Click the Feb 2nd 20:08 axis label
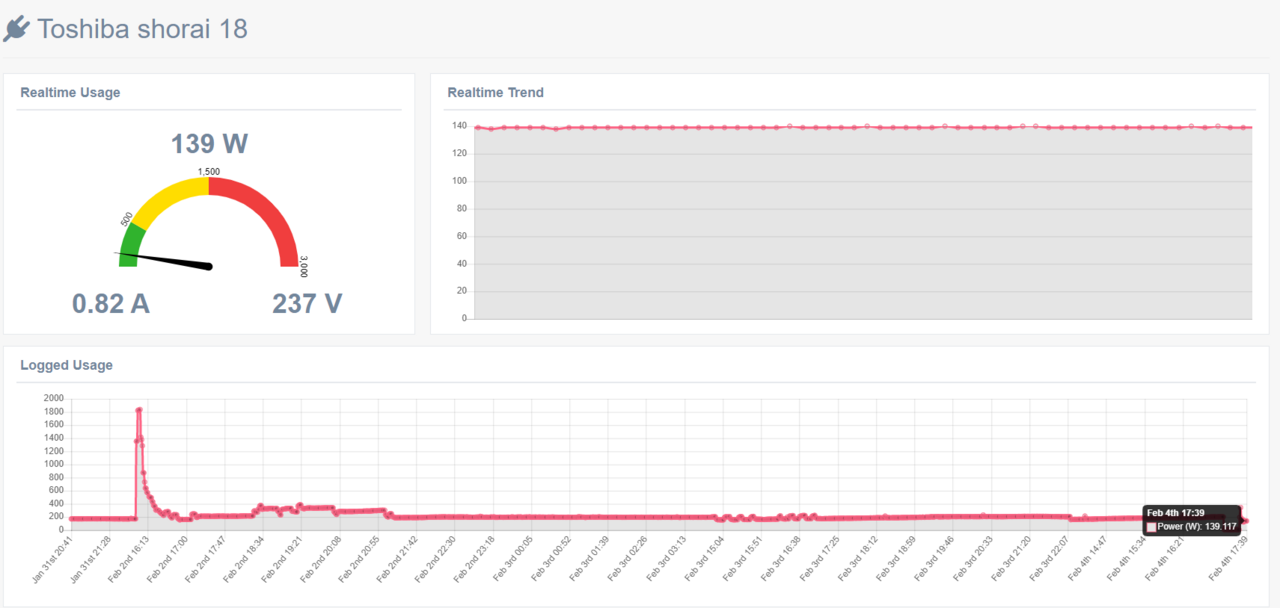This screenshot has height=608, width=1280. pyautogui.click(x=323, y=560)
